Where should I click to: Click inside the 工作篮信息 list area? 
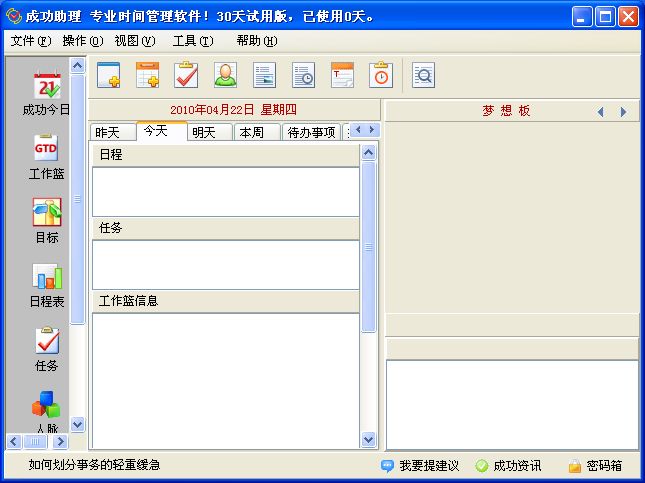[x=225, y=381]
